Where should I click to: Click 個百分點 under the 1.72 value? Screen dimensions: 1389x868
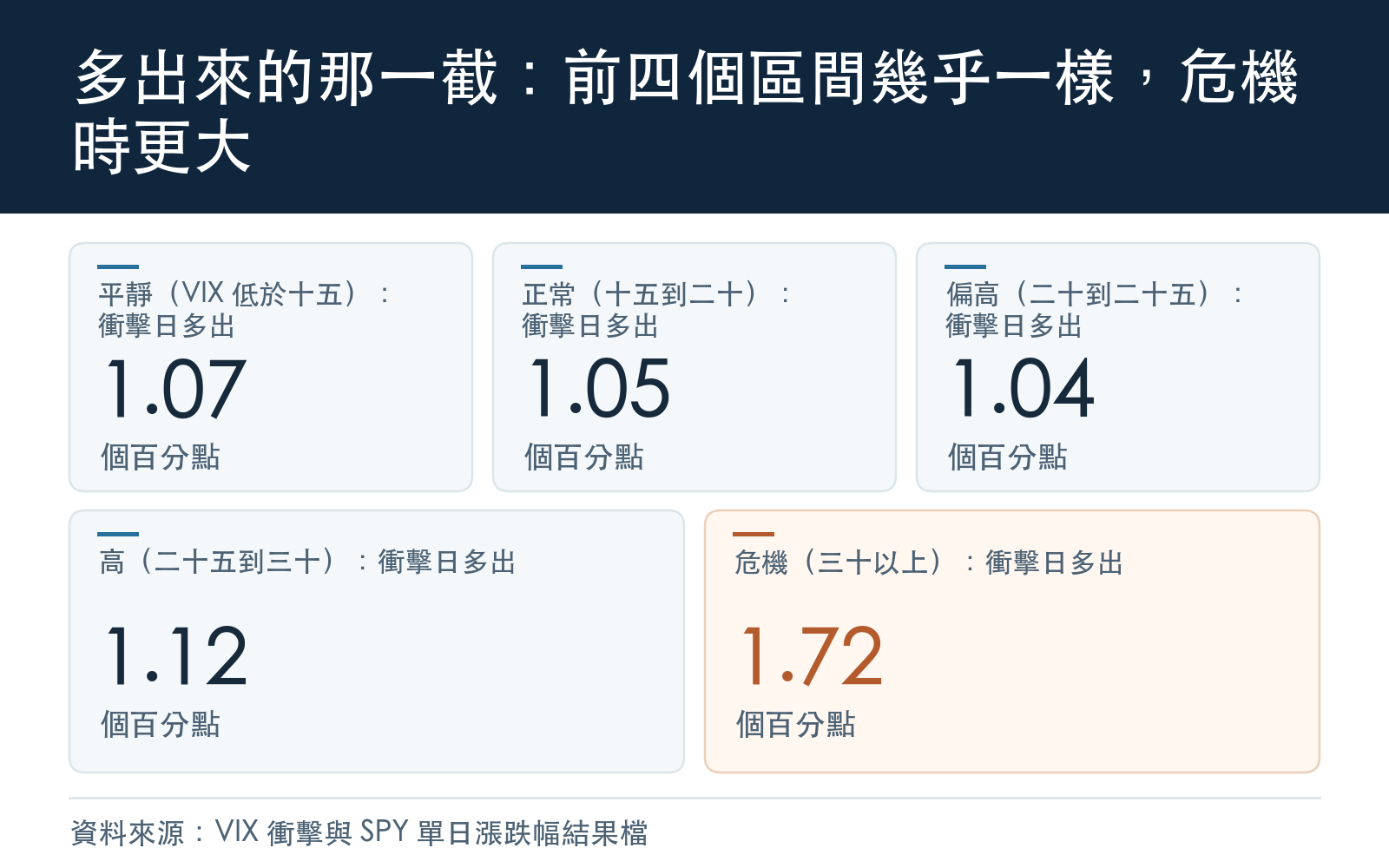click(x=796, y=724)
